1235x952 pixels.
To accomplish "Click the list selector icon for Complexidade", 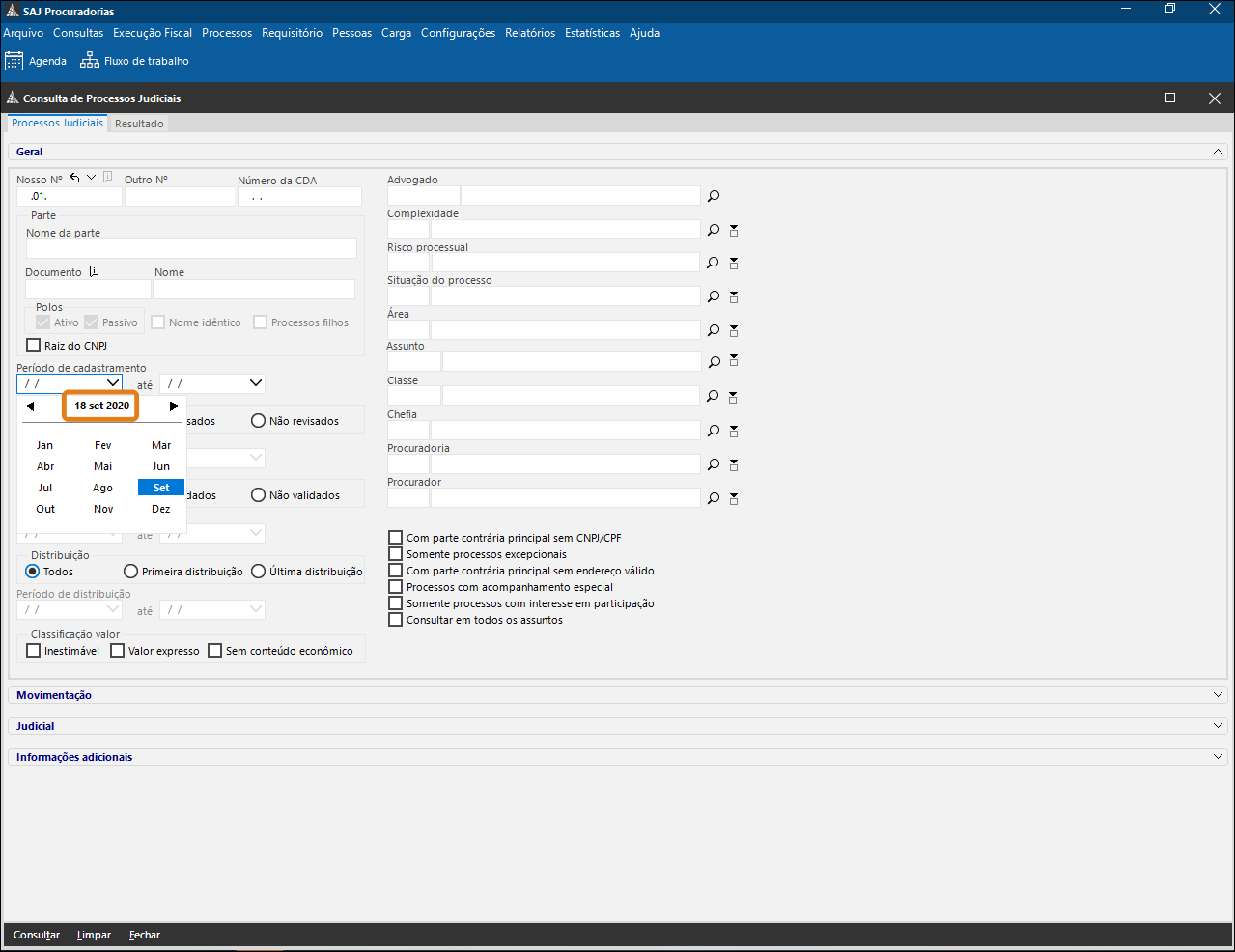I will coord(734,230).
